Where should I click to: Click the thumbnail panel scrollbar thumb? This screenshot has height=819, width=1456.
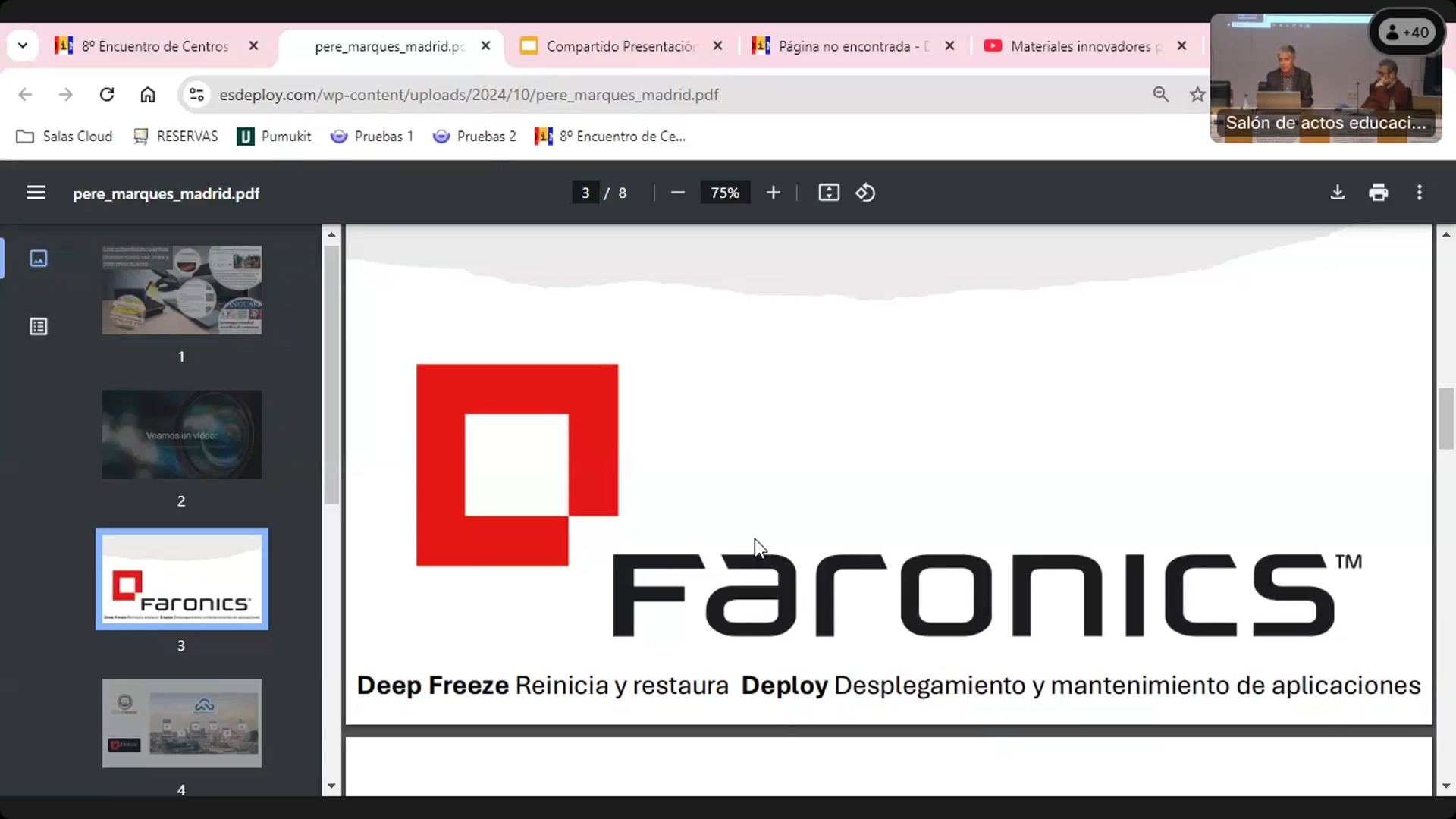click(331, 375)
